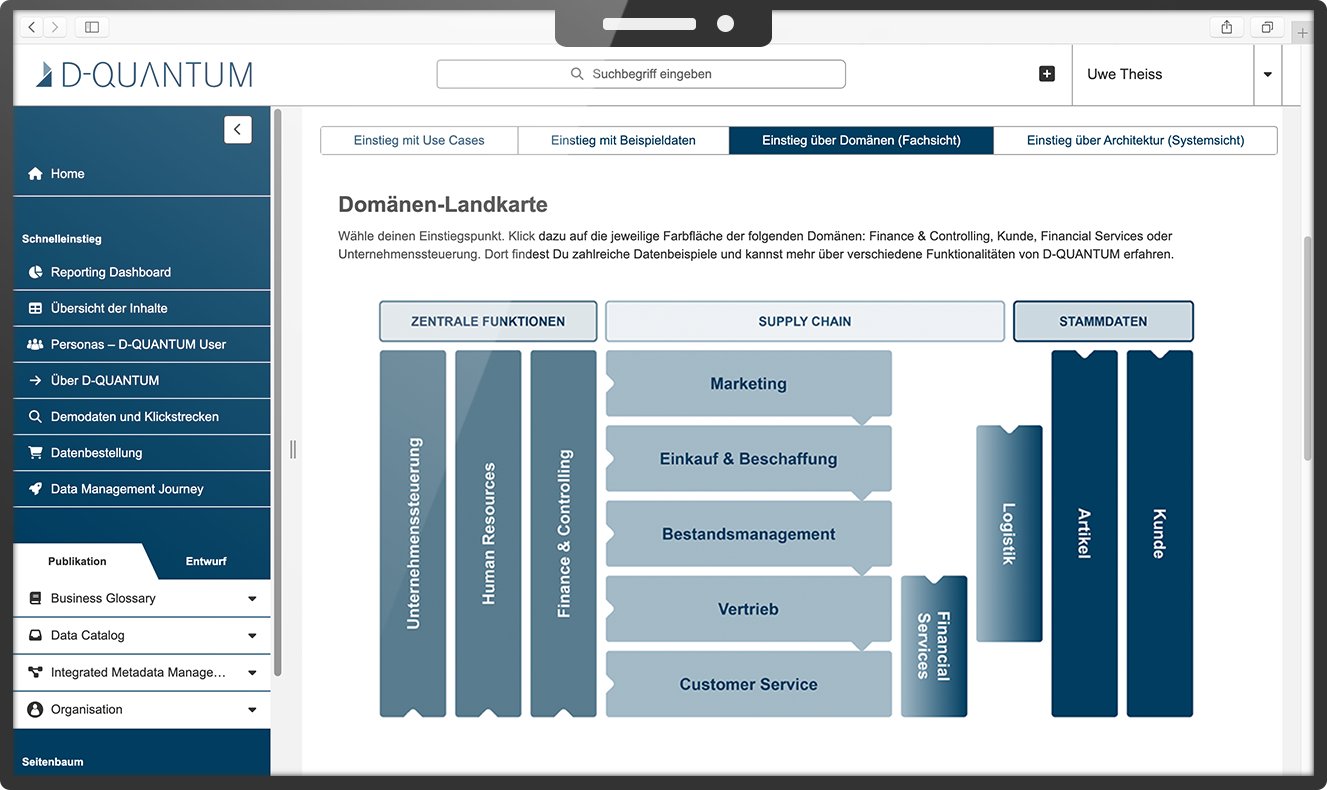Open the Einstieg über Architektur (Systemsicht) tab

(x=1135, y=140)
